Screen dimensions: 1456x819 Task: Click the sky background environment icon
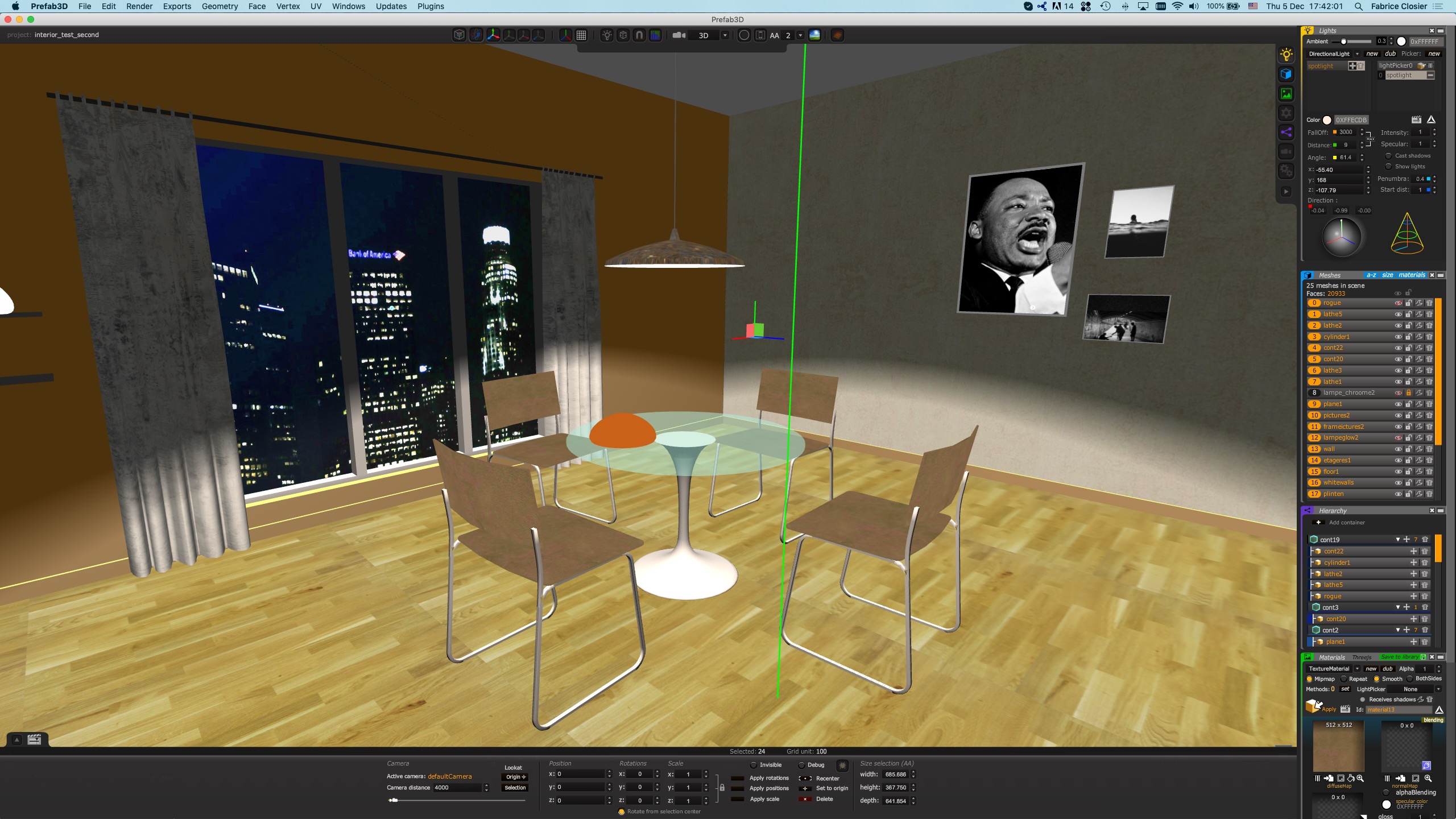(814, 35)
